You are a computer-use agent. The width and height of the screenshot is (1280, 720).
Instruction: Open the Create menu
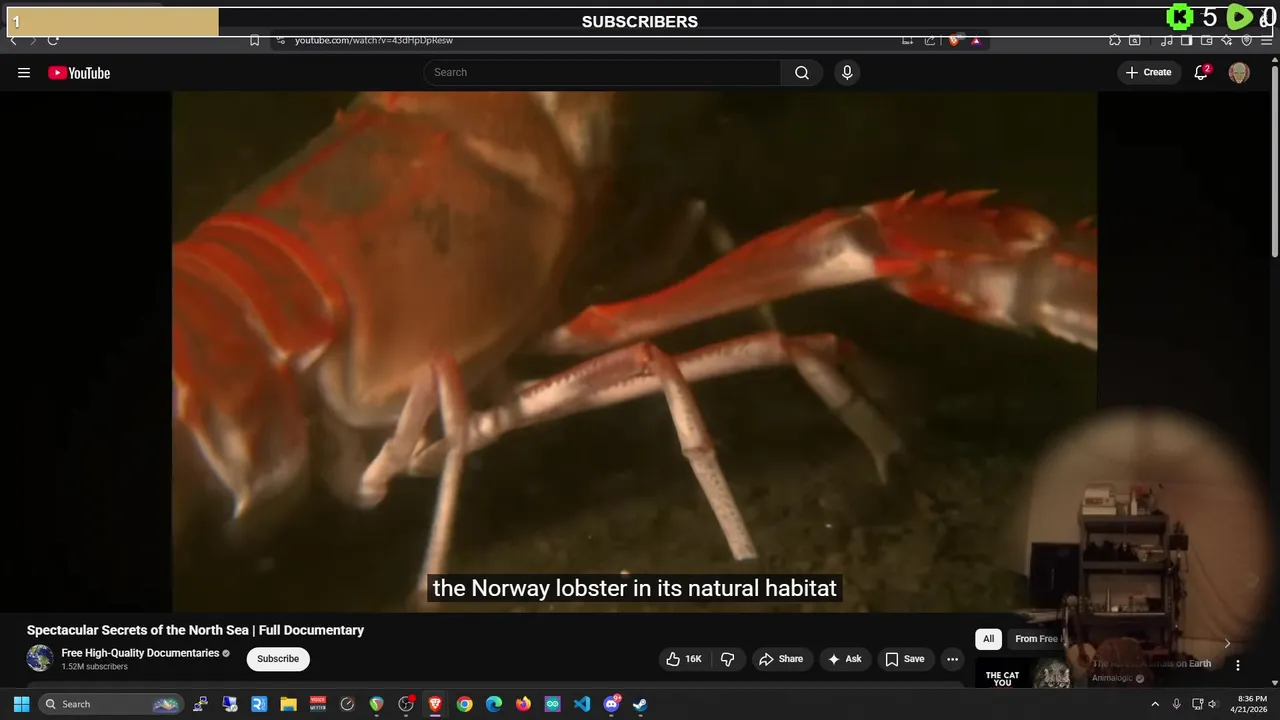click(x=1149, y=72)
